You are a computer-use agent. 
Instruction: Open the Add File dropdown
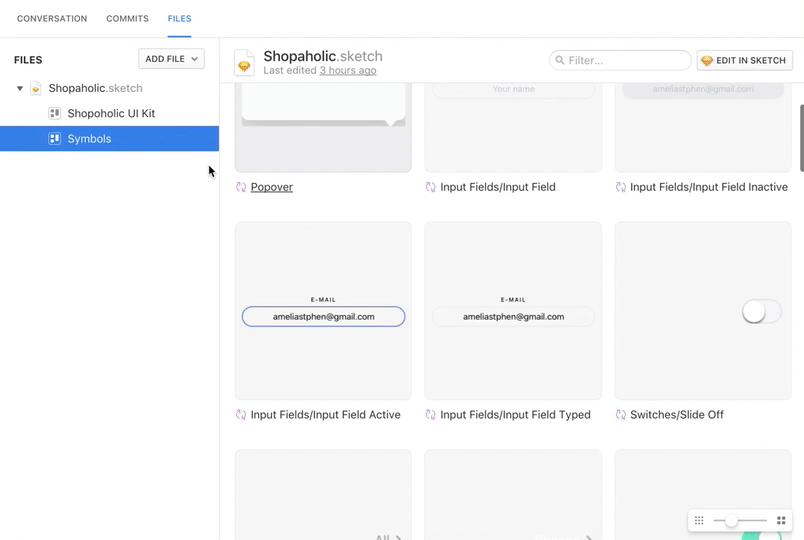click(171, 59)
